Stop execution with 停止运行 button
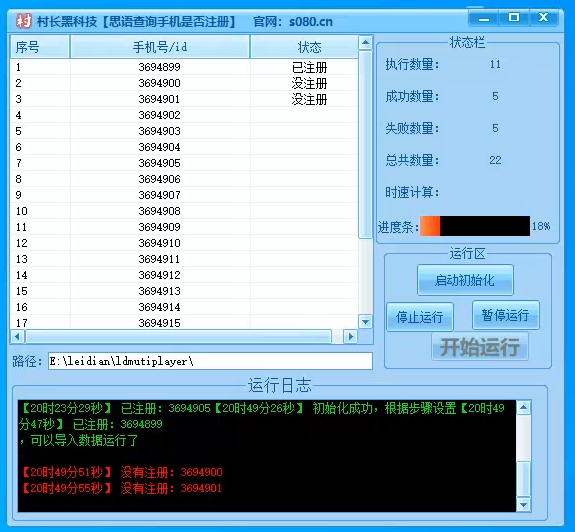 (420, 317)
